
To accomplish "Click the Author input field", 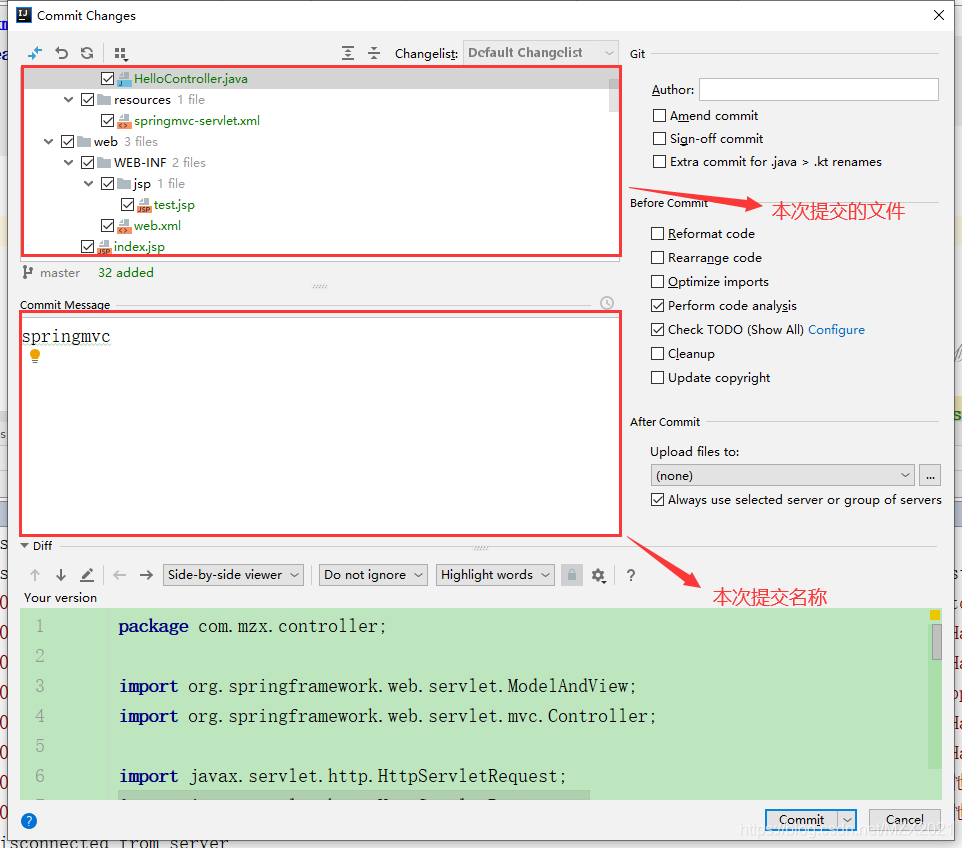I will (818, 90).
